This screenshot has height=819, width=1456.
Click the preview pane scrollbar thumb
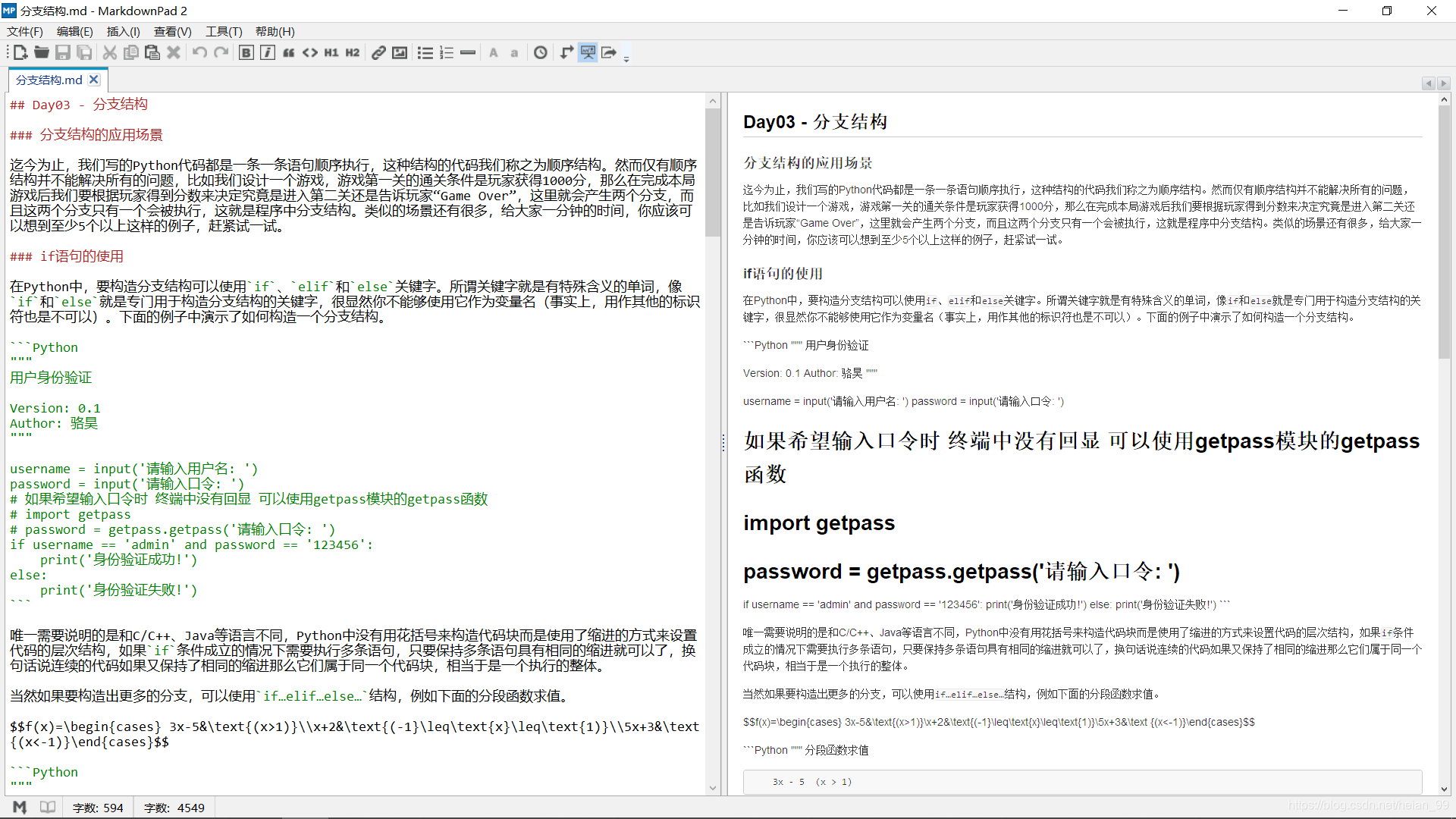1444,232
